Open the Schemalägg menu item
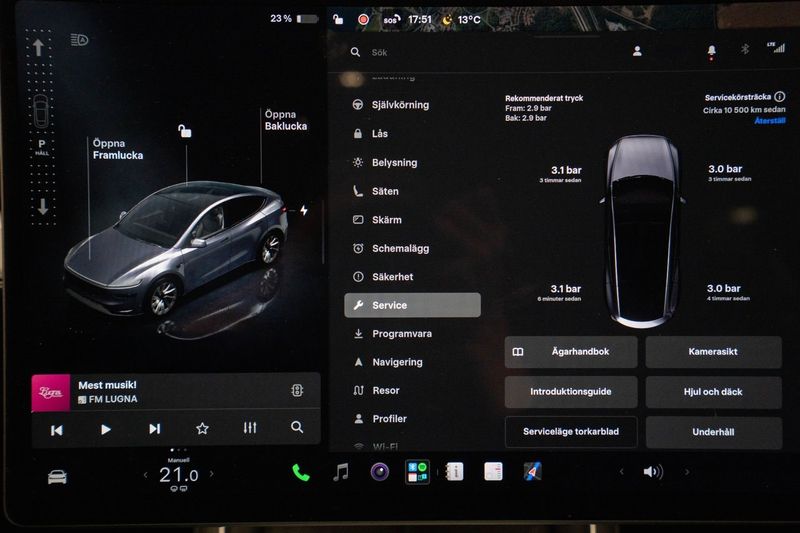 coord(391,248)
